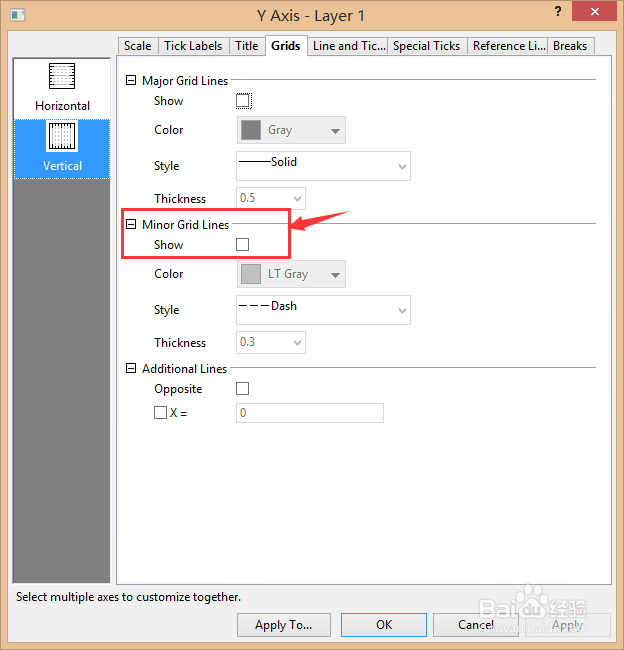
Task: Click the Apply To... button
Action: (x=284, y=625)
